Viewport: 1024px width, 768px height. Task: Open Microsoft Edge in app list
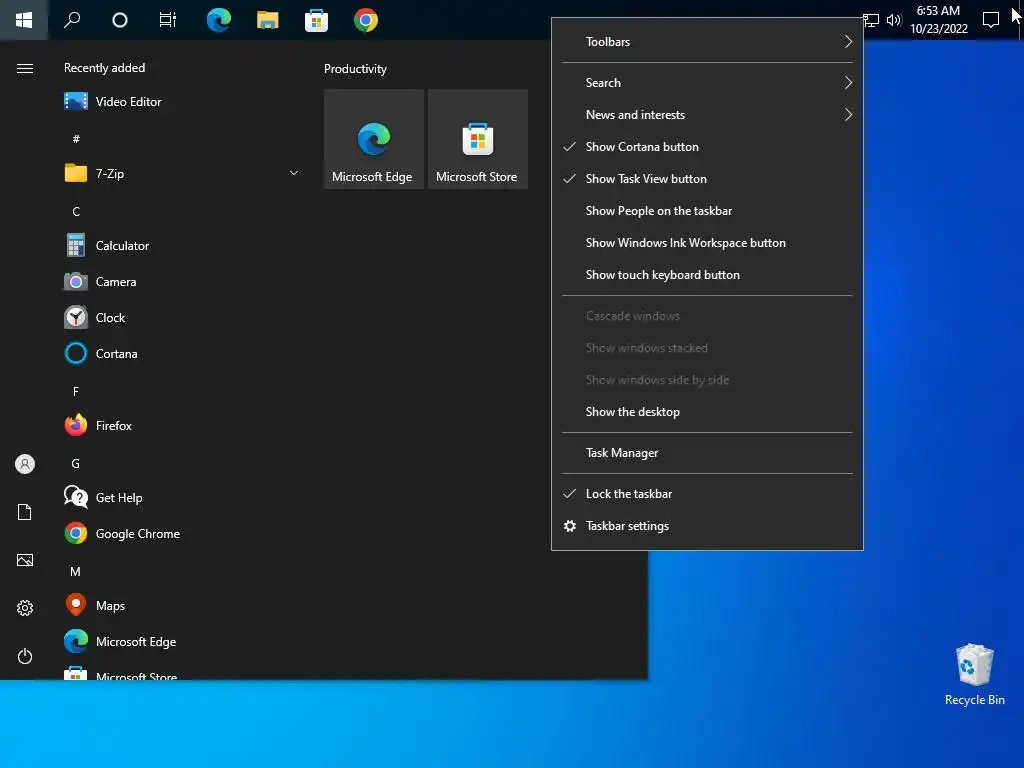[183, 642]
